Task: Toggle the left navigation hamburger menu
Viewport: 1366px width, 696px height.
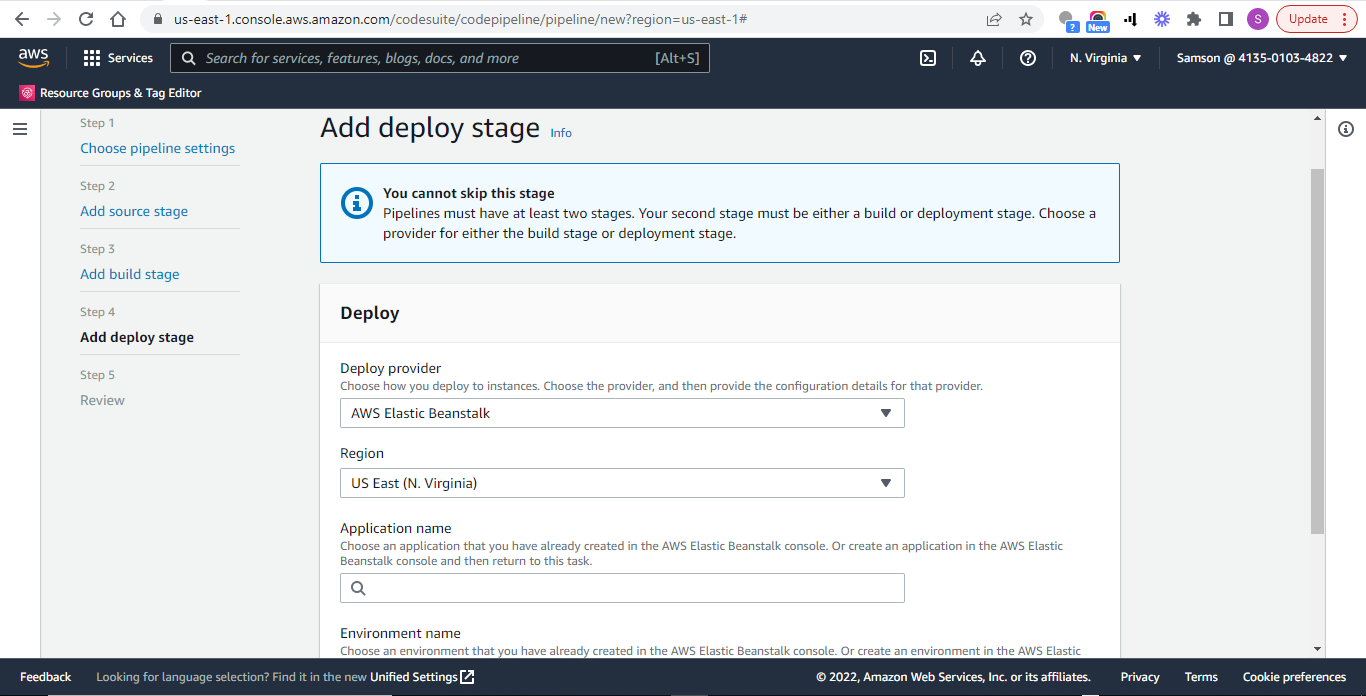Action: pos(19,128)
